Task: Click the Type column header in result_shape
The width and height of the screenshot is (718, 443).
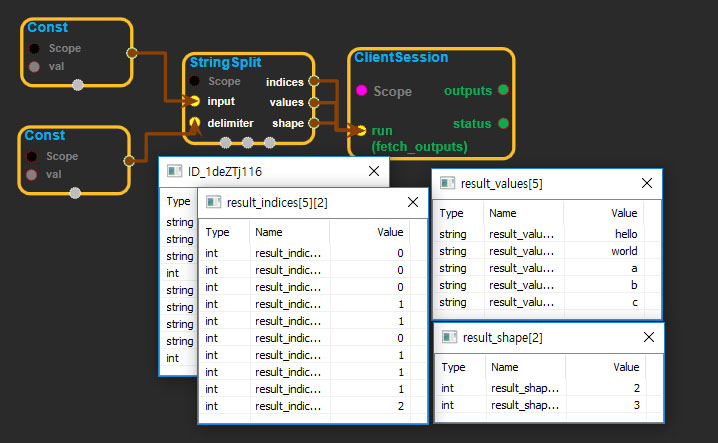Action: tap(452, 367)
